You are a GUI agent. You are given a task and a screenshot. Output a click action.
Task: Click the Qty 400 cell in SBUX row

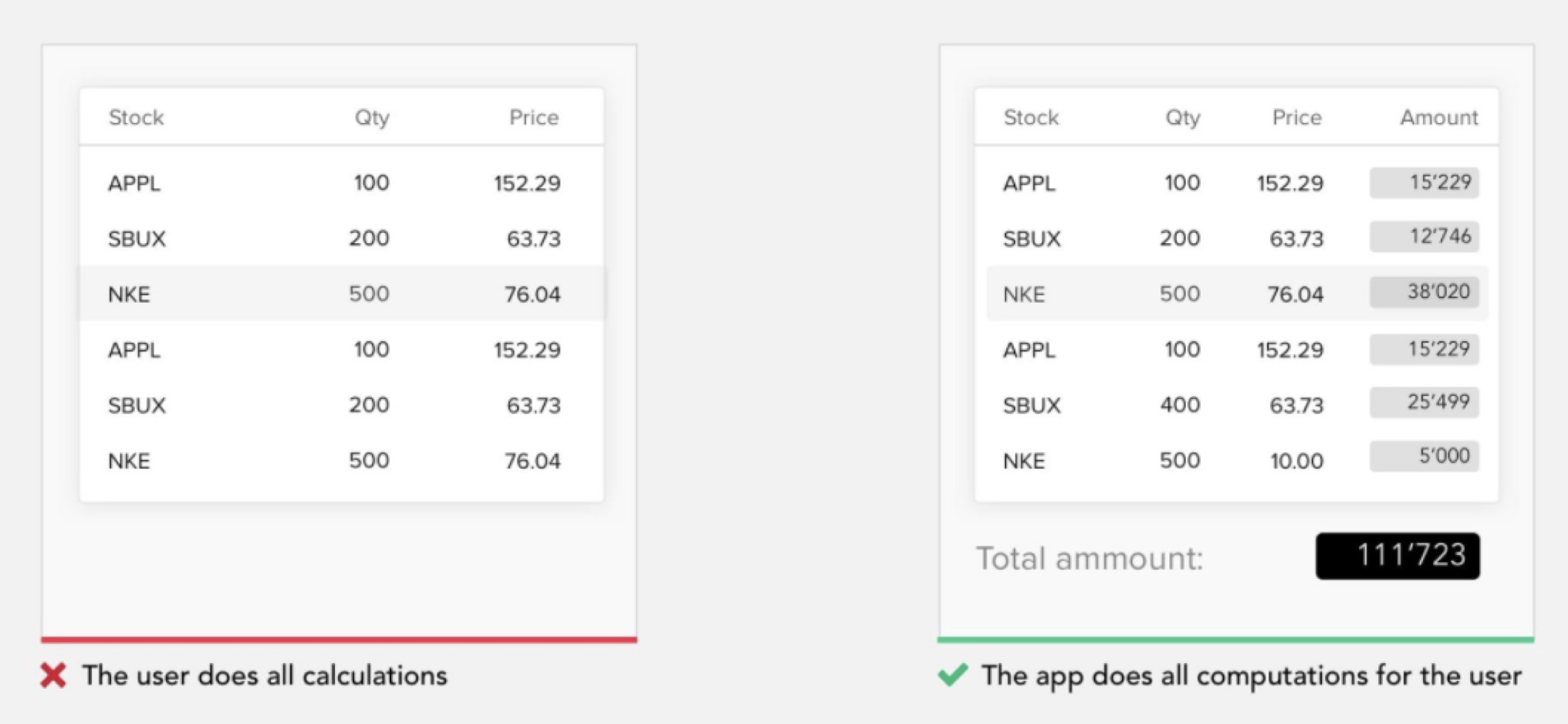click(1180, 405)
